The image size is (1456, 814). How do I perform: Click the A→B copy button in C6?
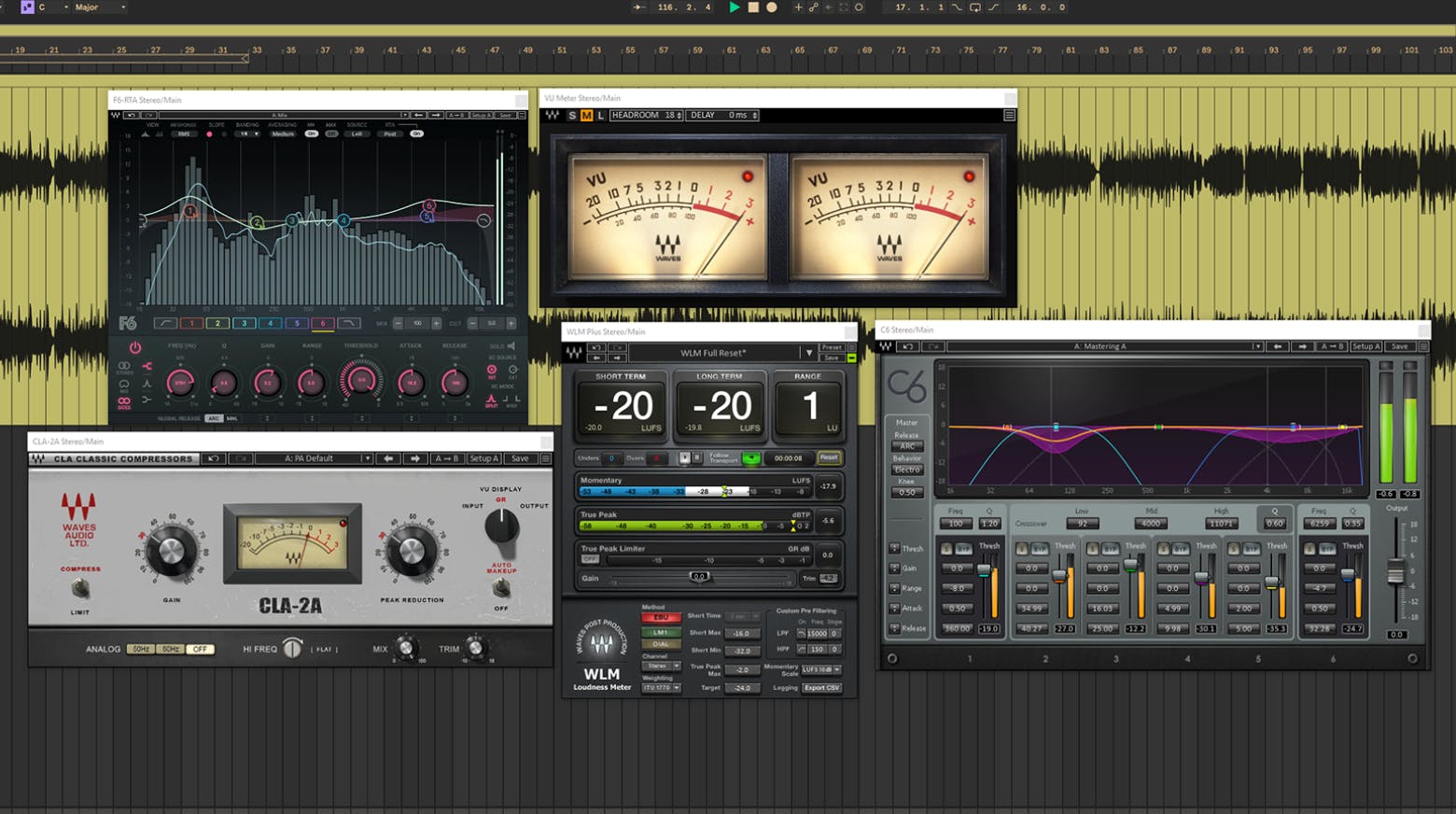click(x=1332, y=346)
